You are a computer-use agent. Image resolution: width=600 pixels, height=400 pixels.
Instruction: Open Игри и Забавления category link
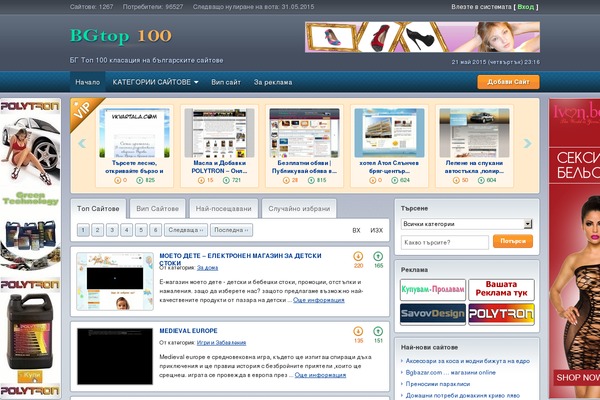(x=221, y=343)
